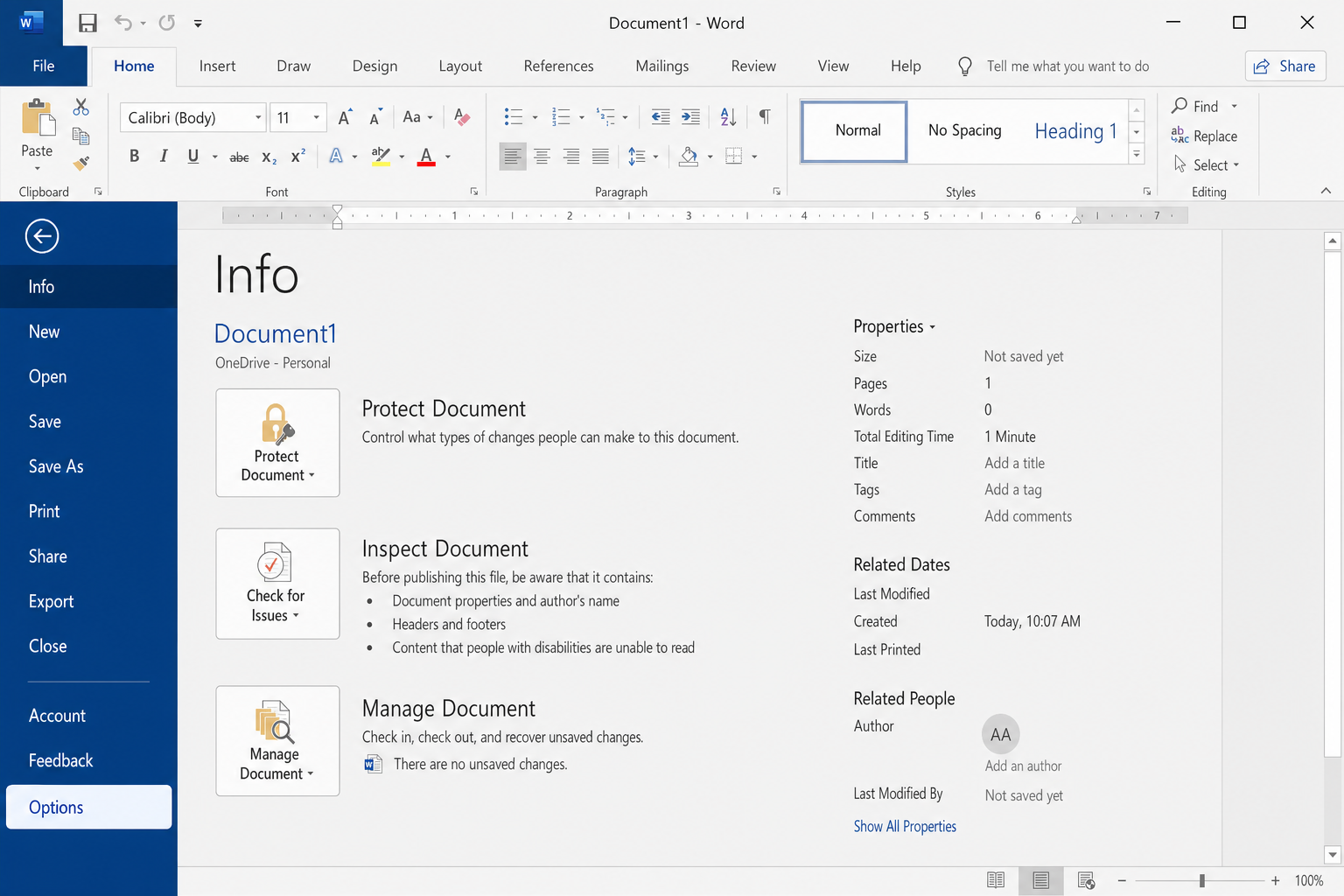
Task: Open the Select dropdown in Editing group
Action: point(1207,164)
